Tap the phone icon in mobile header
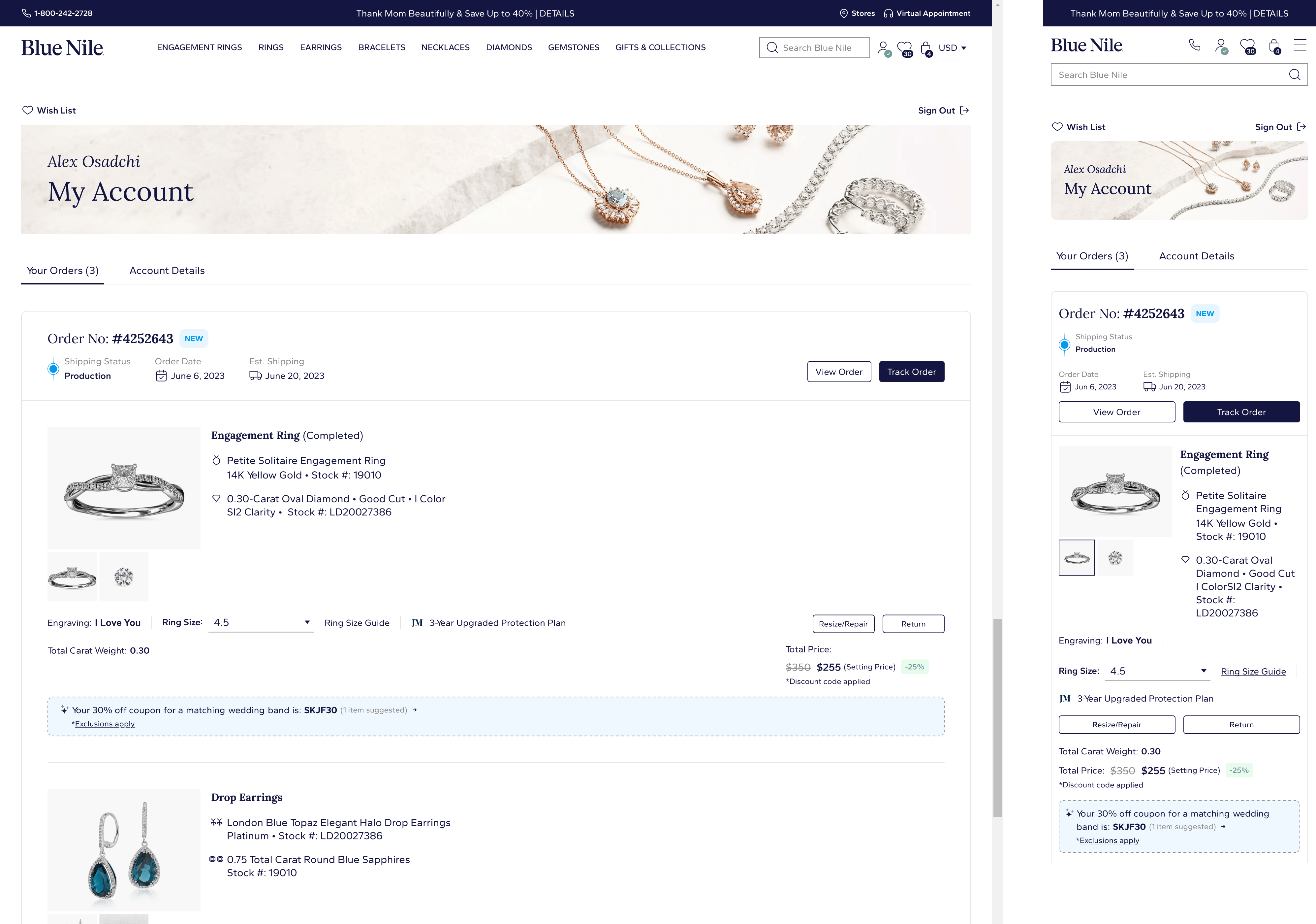The image size is (1316, 924). 1195,45
